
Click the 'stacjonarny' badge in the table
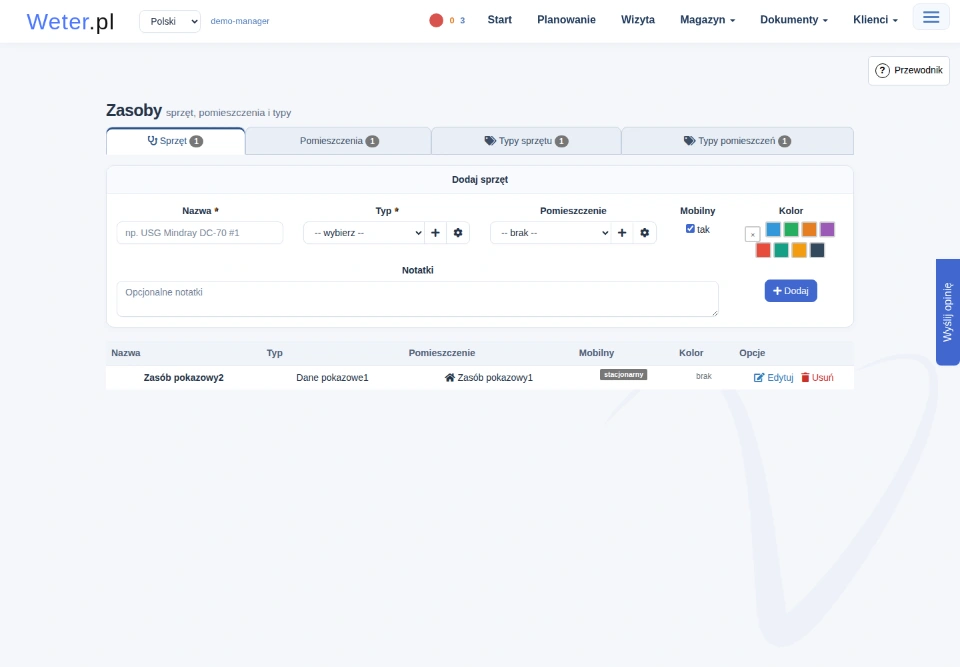[x=623, y=375]
